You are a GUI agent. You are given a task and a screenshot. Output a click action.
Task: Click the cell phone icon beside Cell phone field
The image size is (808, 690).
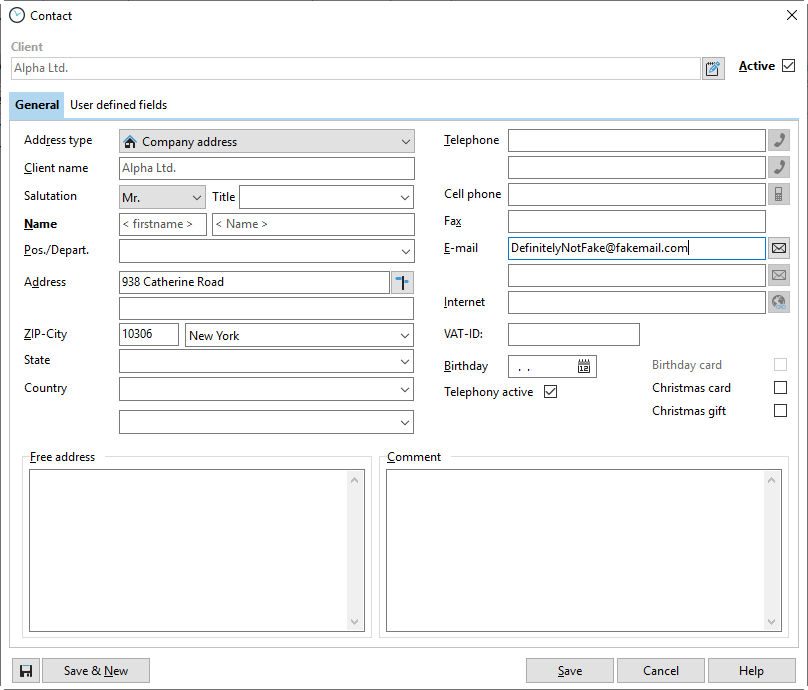(x=779, y=194)
